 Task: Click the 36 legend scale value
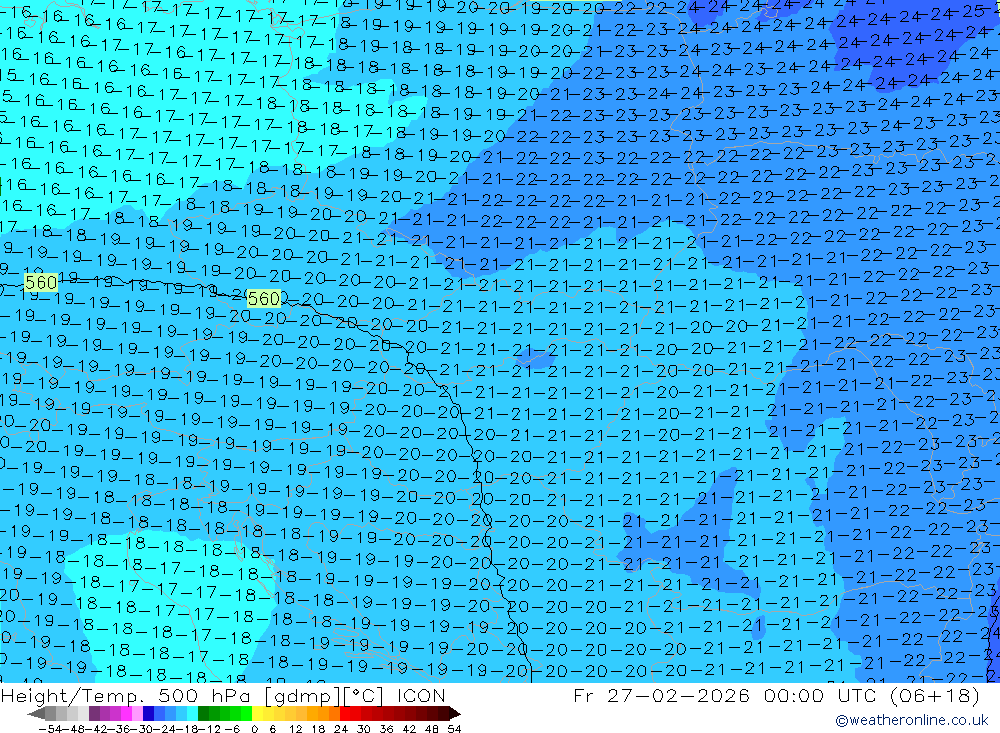point(386,729)
